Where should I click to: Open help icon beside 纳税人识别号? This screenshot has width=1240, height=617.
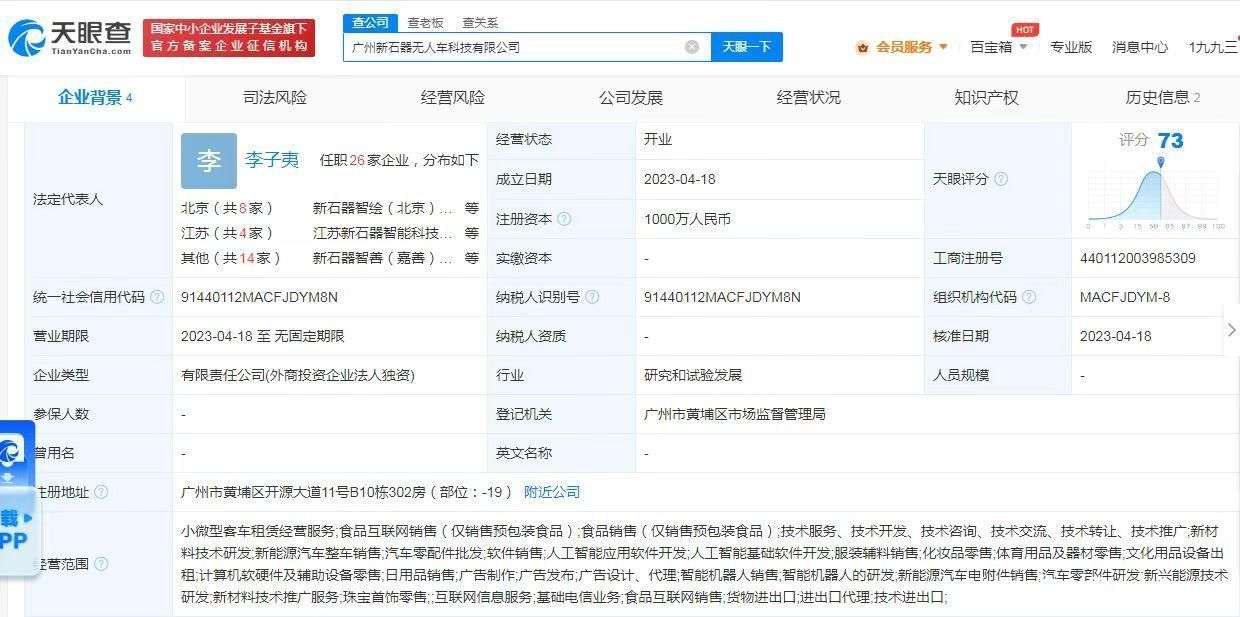[592, 297]
